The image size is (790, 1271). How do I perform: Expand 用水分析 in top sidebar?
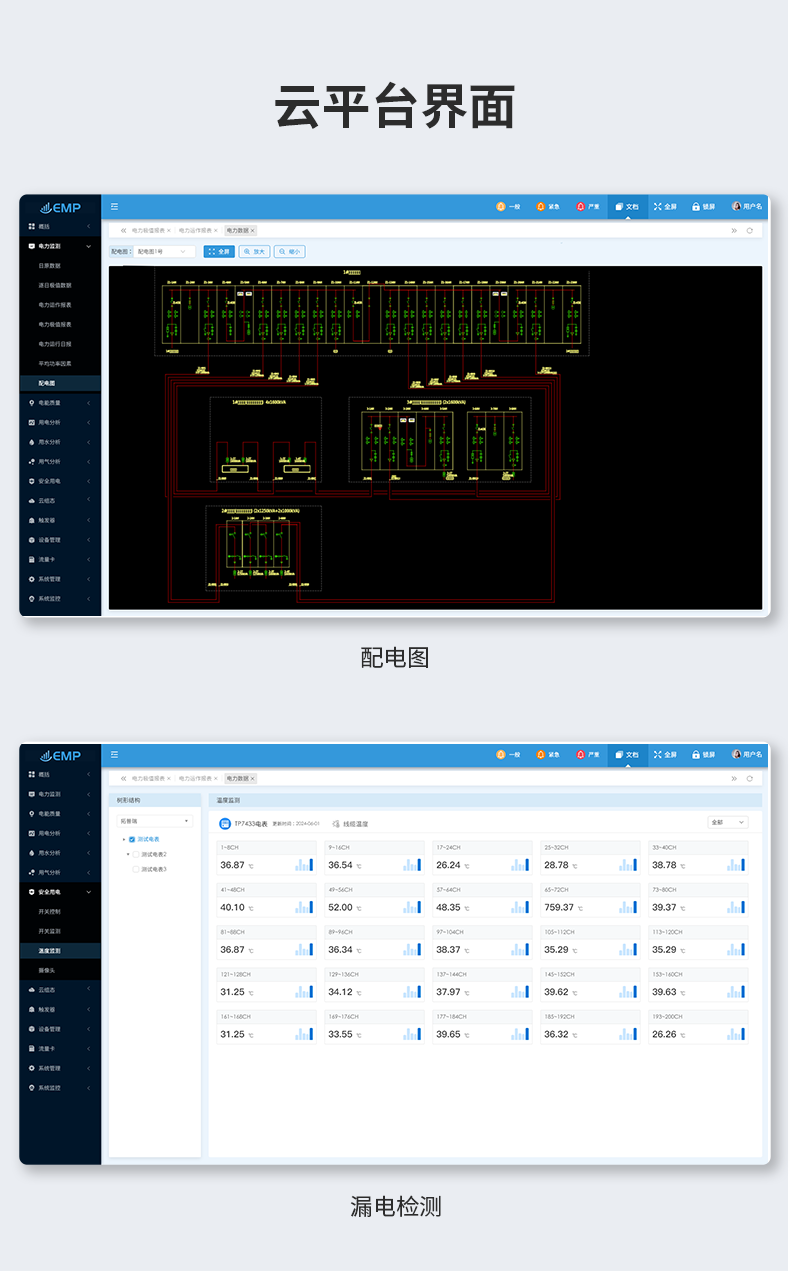pyautogui.click(x=60, y=441)
